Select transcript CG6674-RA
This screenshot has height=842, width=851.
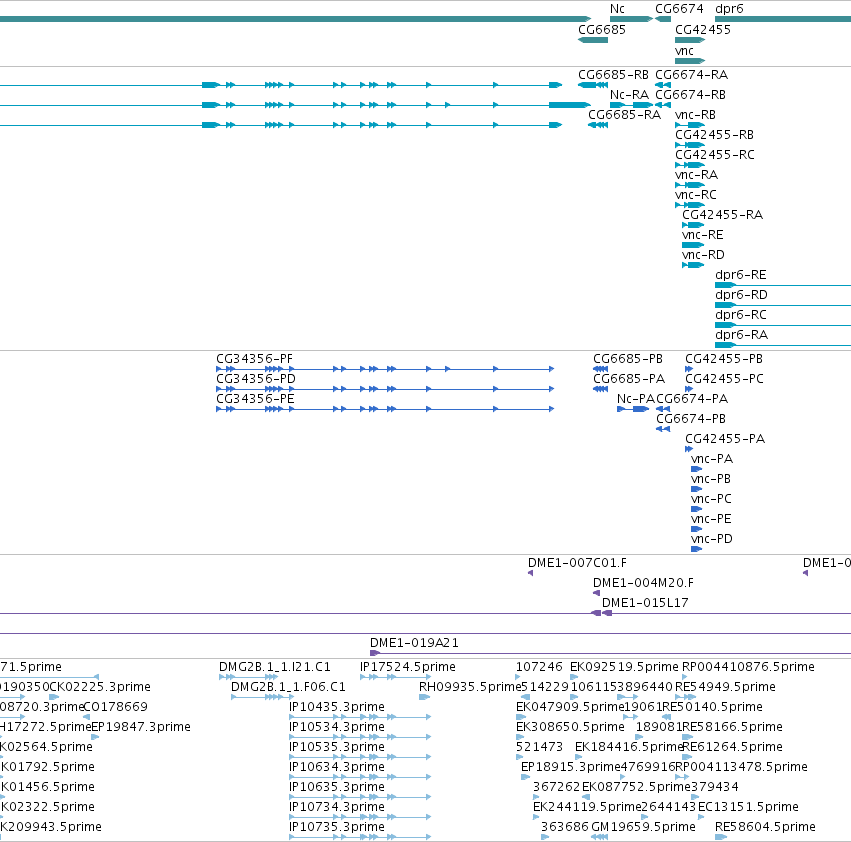point(691,75)
